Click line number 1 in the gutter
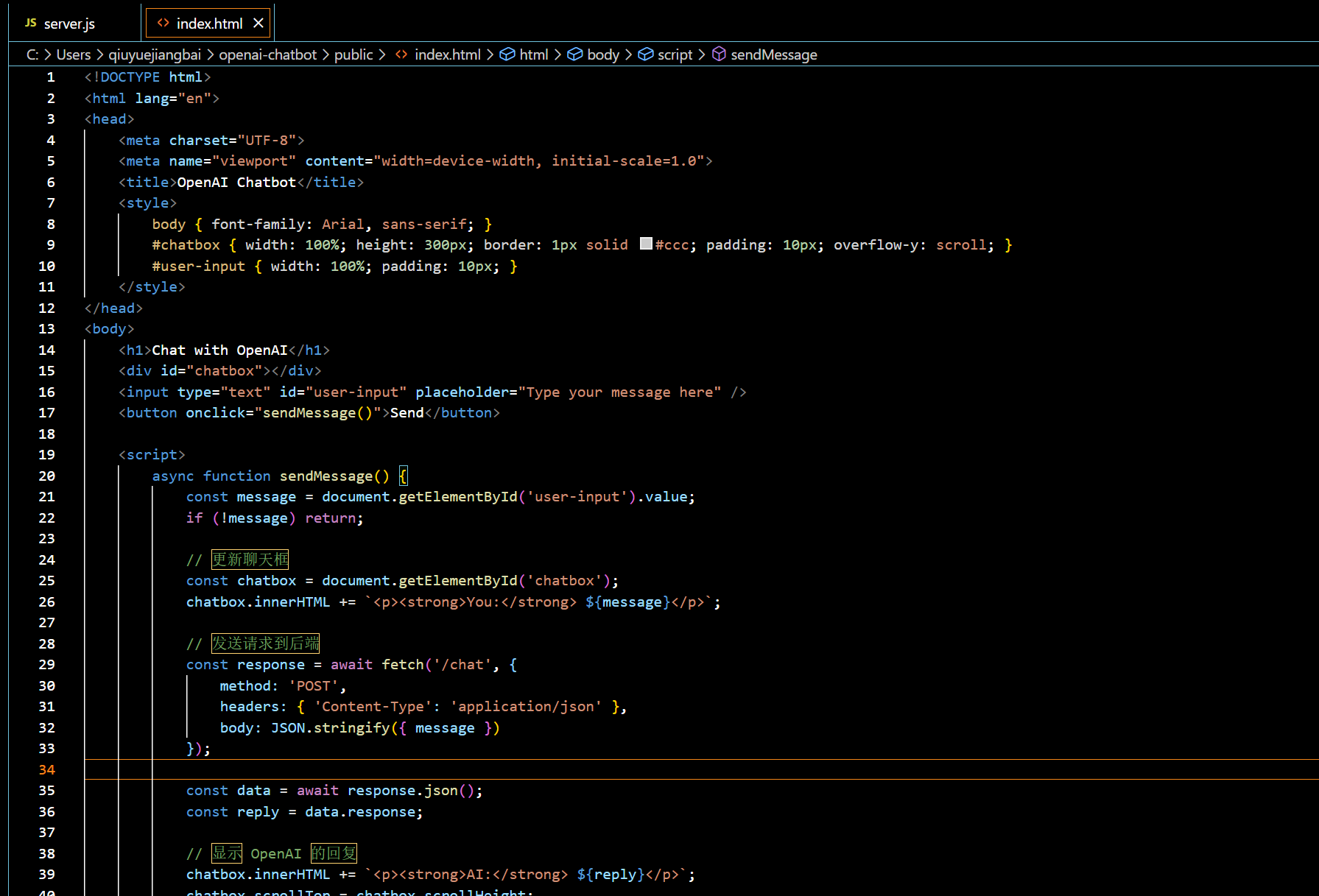1319x896 pixels. pos(51,77)
